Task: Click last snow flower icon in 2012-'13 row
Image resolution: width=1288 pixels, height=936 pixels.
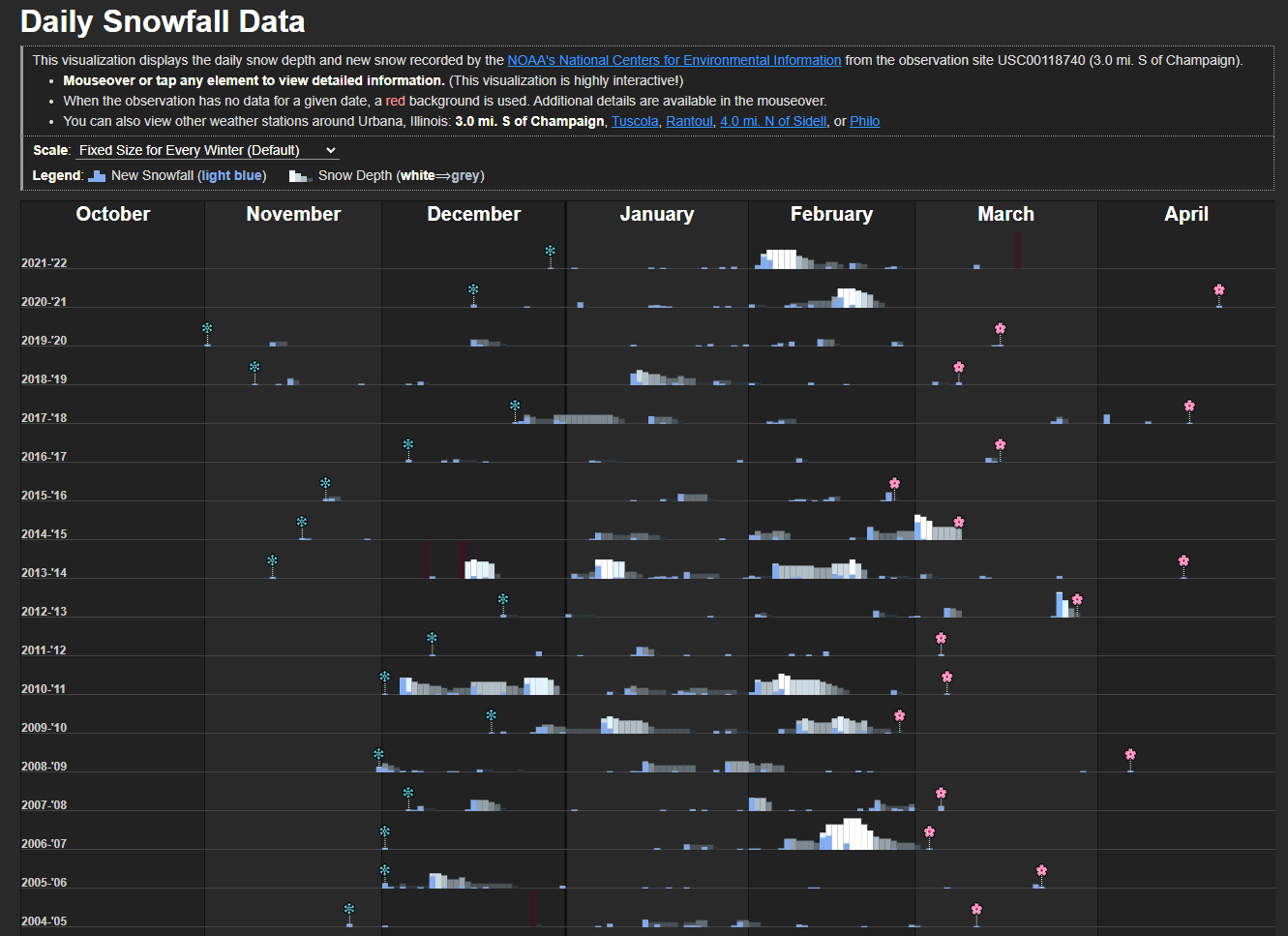Action: pyautogui.click(x=1077, y=600)
